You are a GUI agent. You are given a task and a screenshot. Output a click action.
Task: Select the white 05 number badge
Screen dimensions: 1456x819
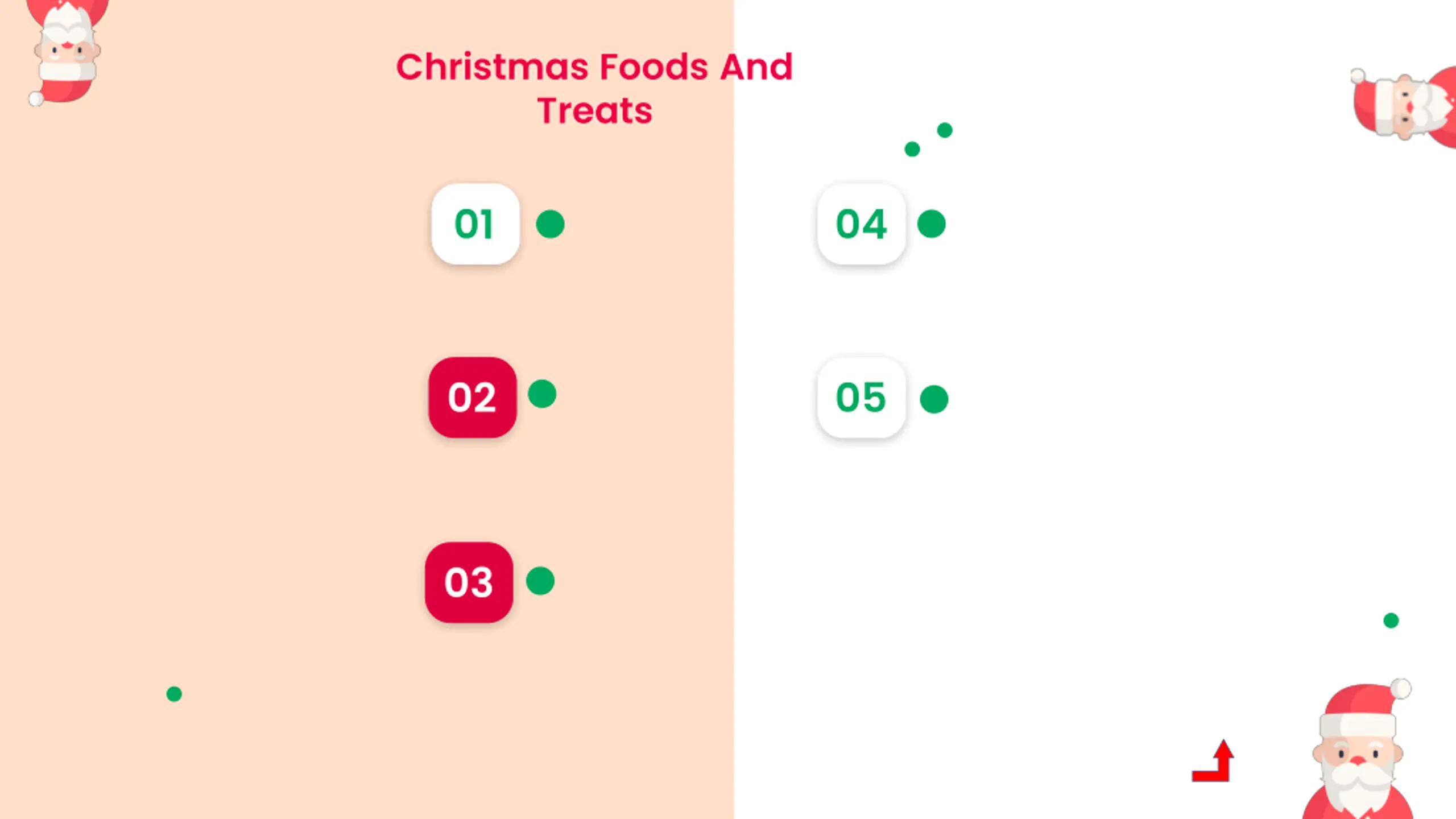pyautogui.click(x=862, y=398)
